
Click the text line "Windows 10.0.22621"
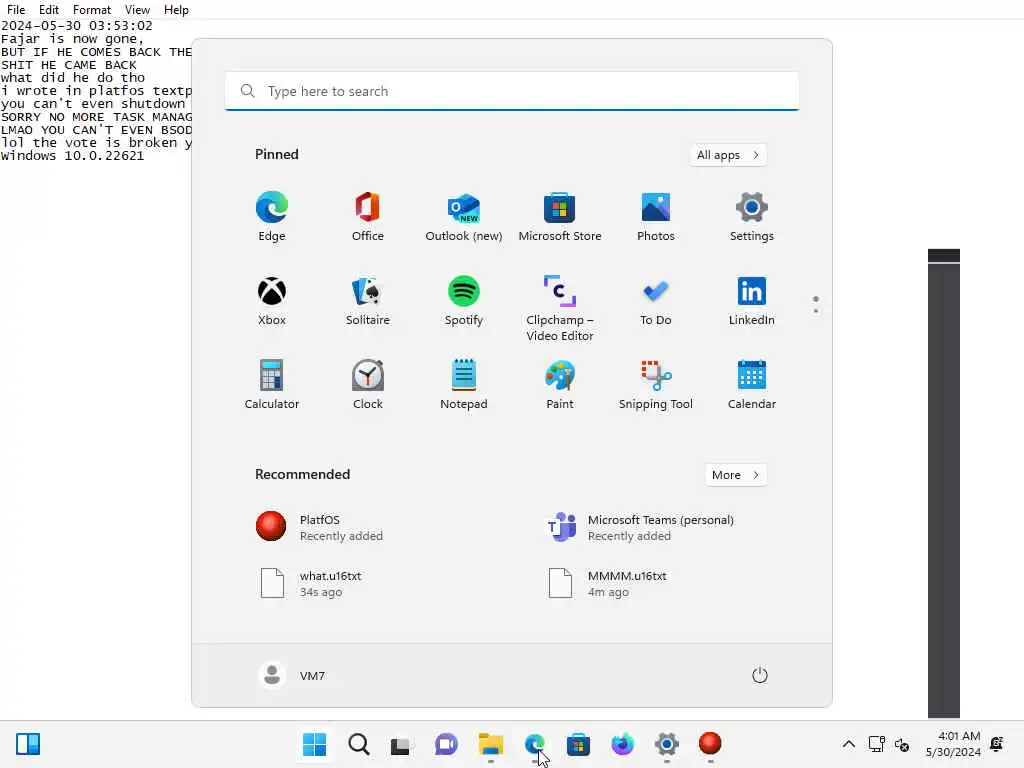[72, 155]
